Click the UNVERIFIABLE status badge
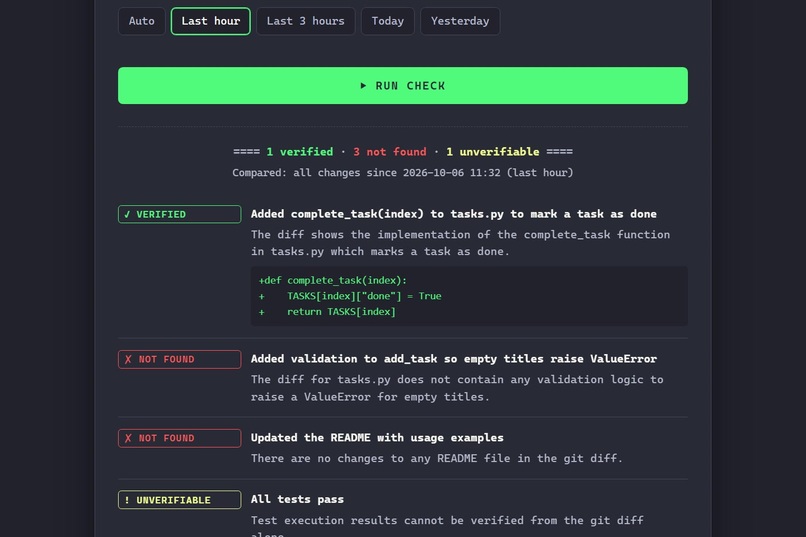This screenshot has height=537, width=806. tap(179, 500)
